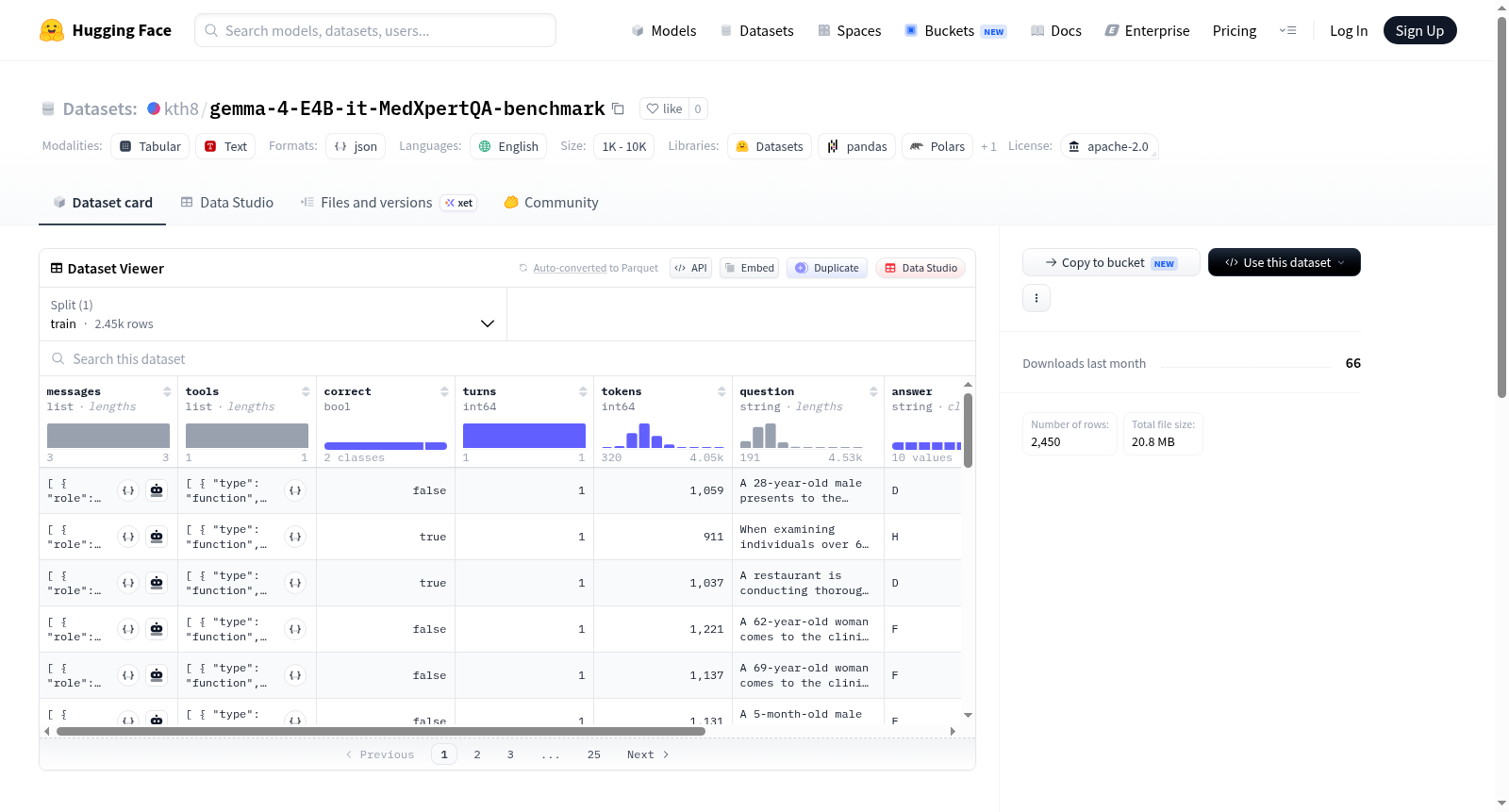
Task: Like this dataset with the heart button
Action: (x=664, y=108)
